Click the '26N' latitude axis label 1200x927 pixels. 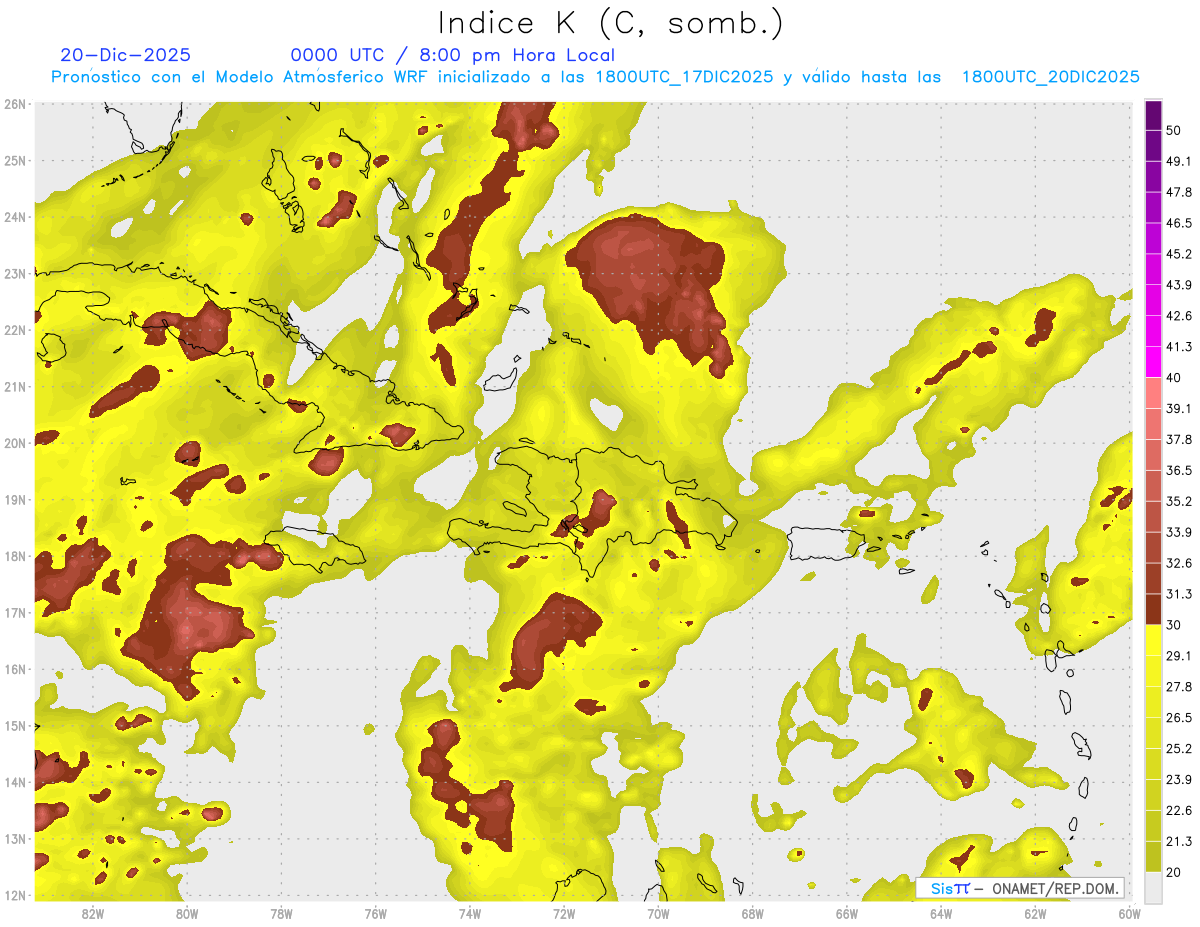point(14,104)
